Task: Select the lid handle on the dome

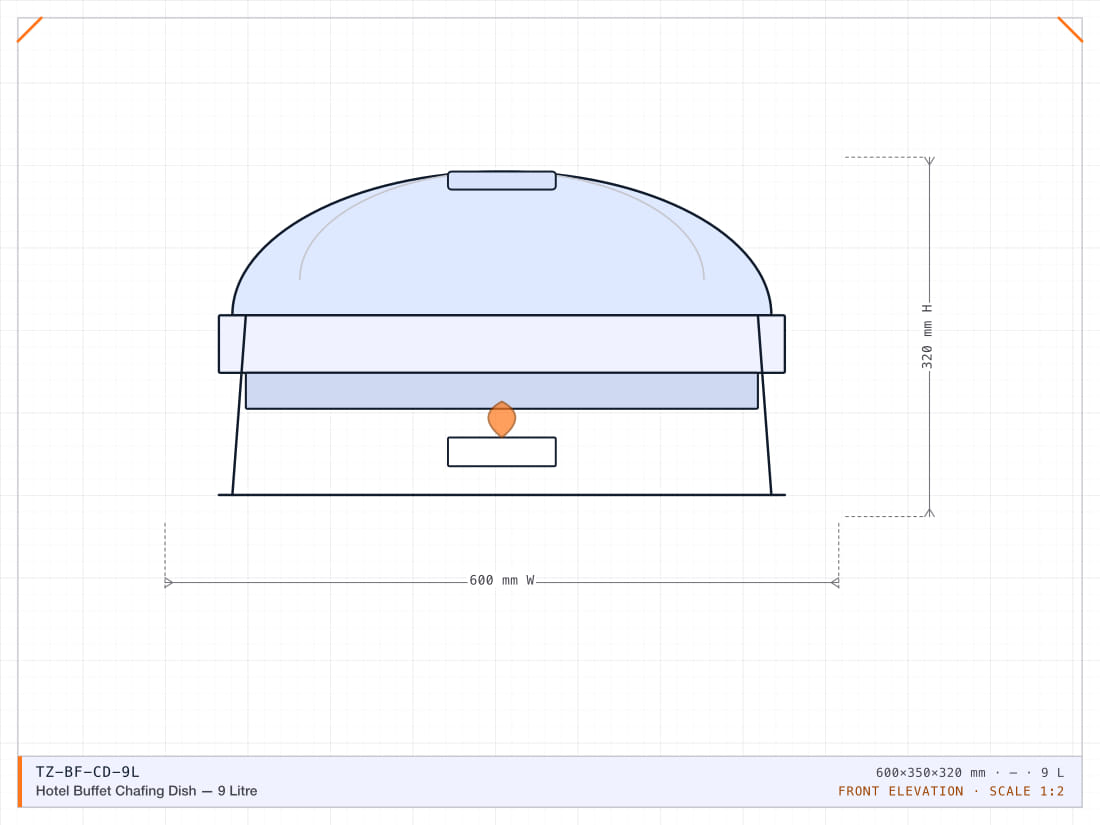Action: [502, 180]
